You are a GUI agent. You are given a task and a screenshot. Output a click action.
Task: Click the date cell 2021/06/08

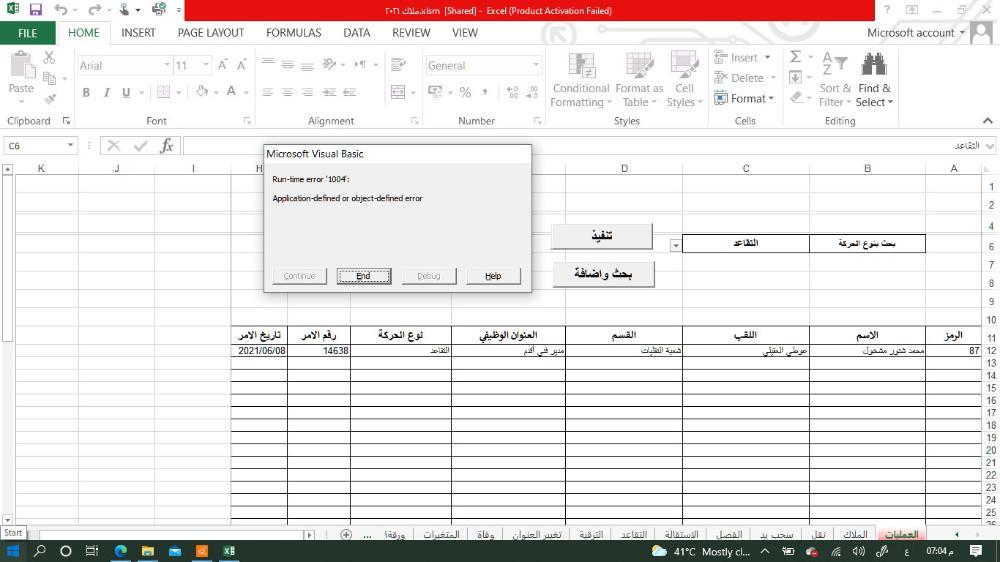[x=260, y=350]
